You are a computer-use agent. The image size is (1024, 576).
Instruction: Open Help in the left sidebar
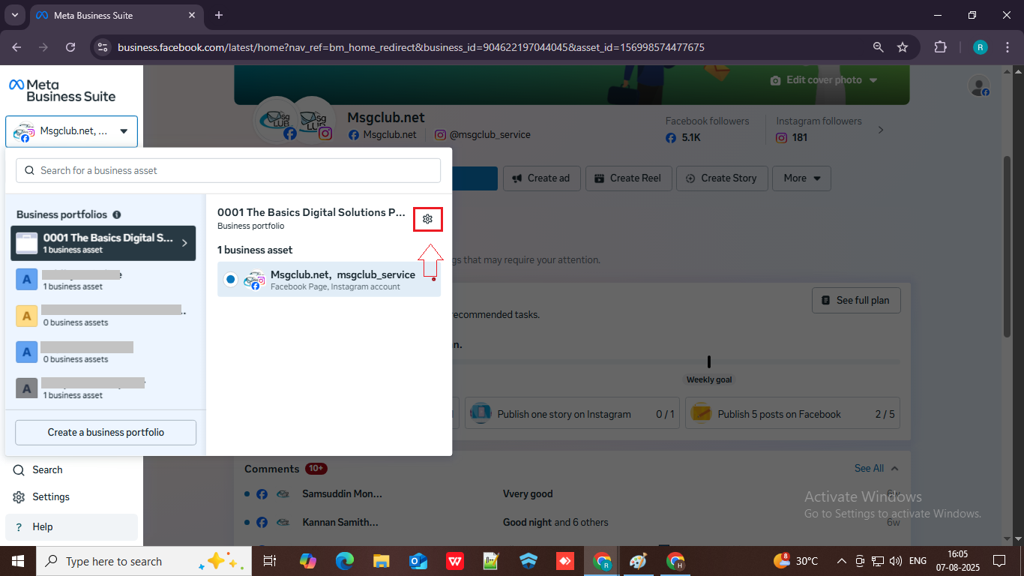click(71, 527)
